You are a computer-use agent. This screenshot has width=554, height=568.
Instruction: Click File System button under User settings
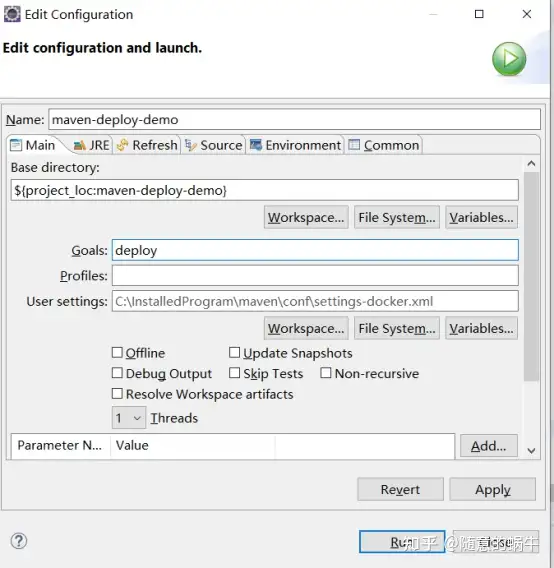pos(397,328)
